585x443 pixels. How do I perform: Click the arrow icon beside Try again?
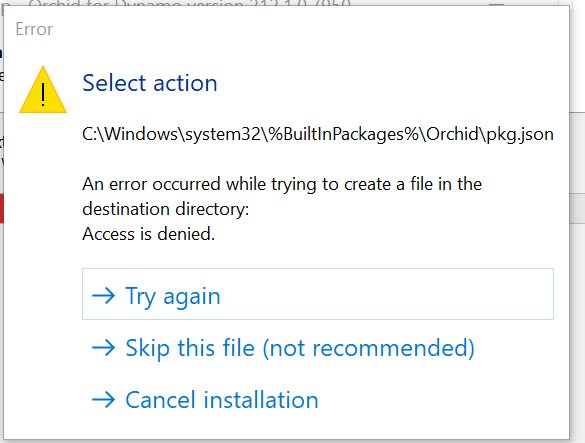click(x=103, y=296)
